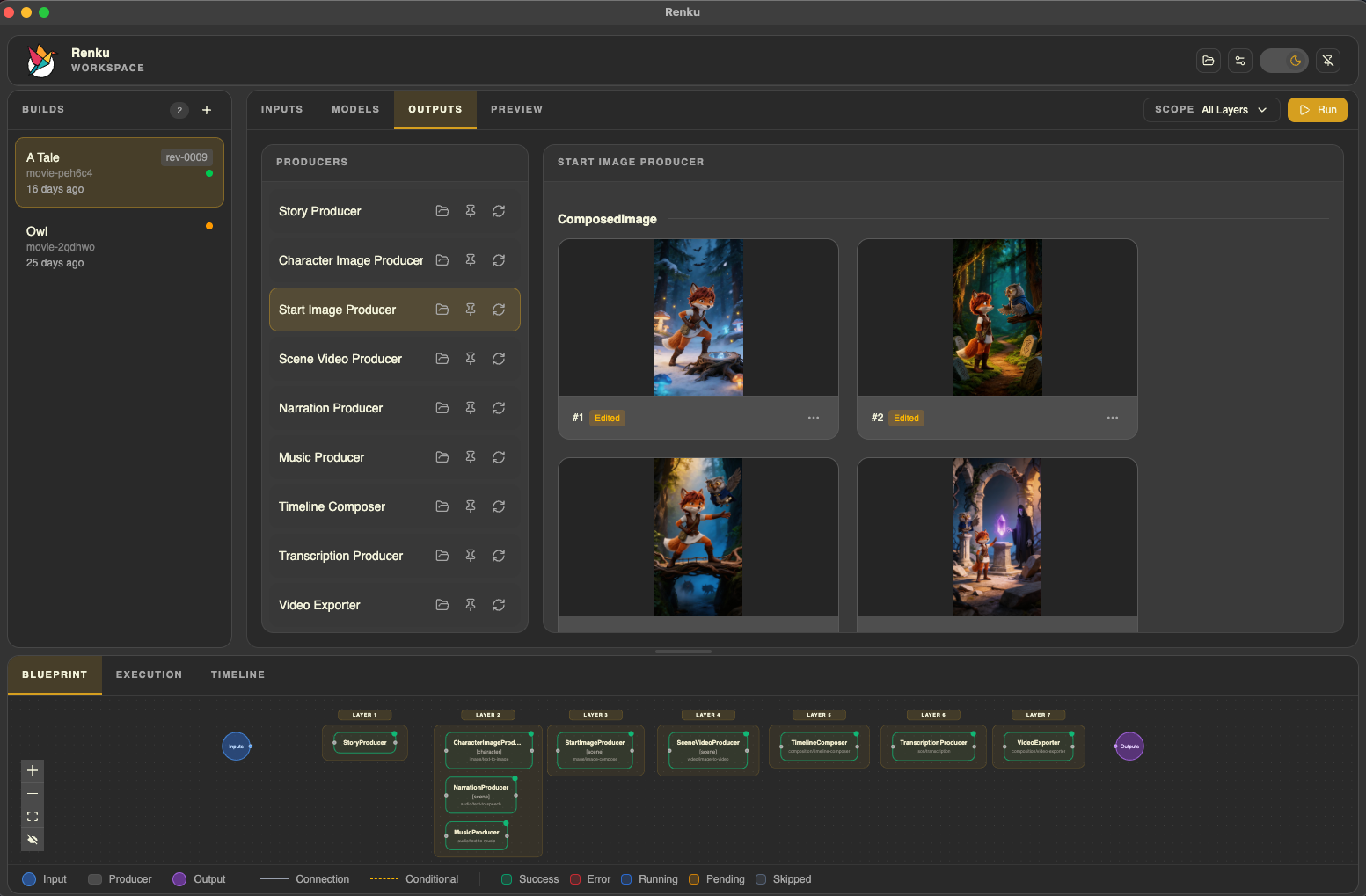Add a new build with plus icon
This screenshot has width=1366, height=896.
click(x=207, y=110)
